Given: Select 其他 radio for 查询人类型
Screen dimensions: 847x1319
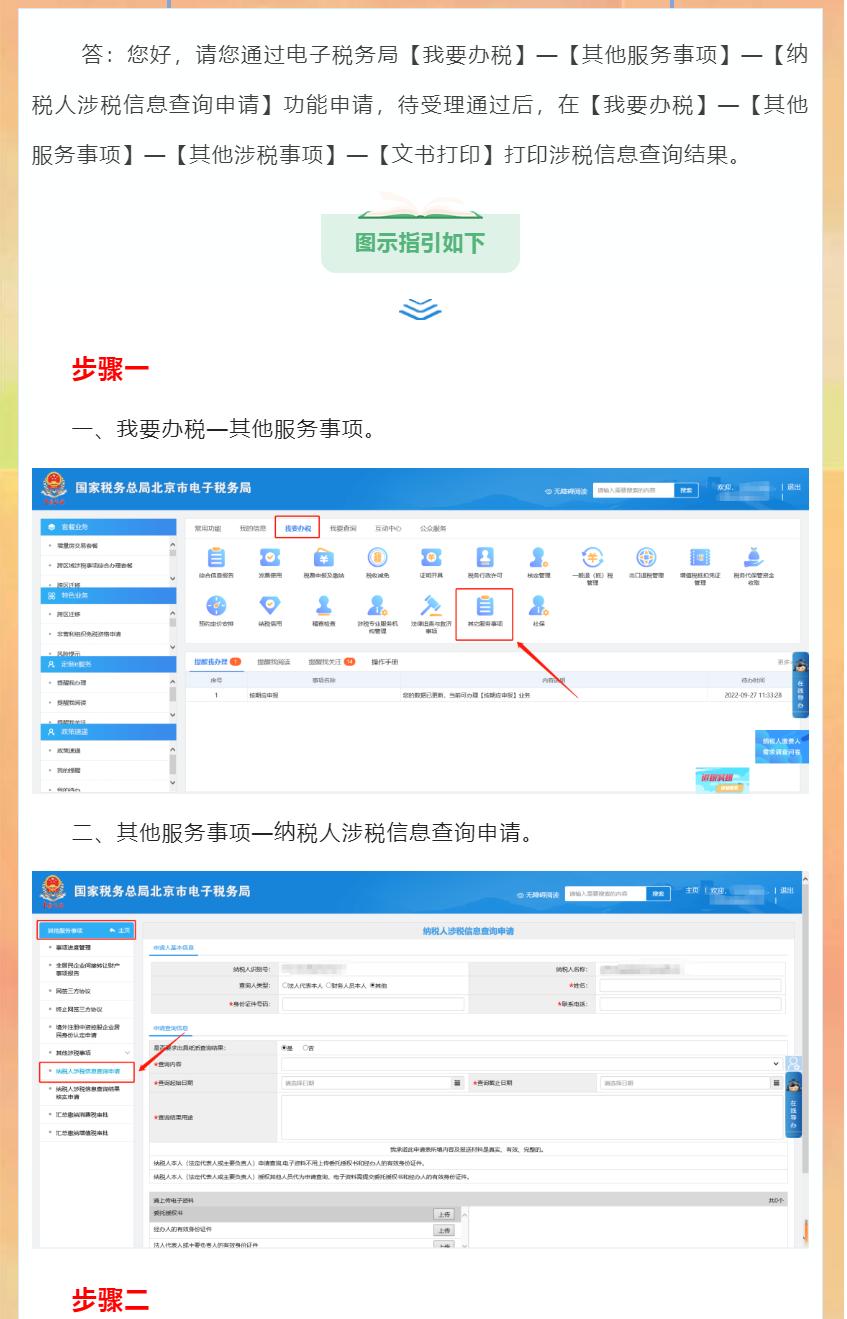Looking at the screenshot, I should [x=371, y=984].
